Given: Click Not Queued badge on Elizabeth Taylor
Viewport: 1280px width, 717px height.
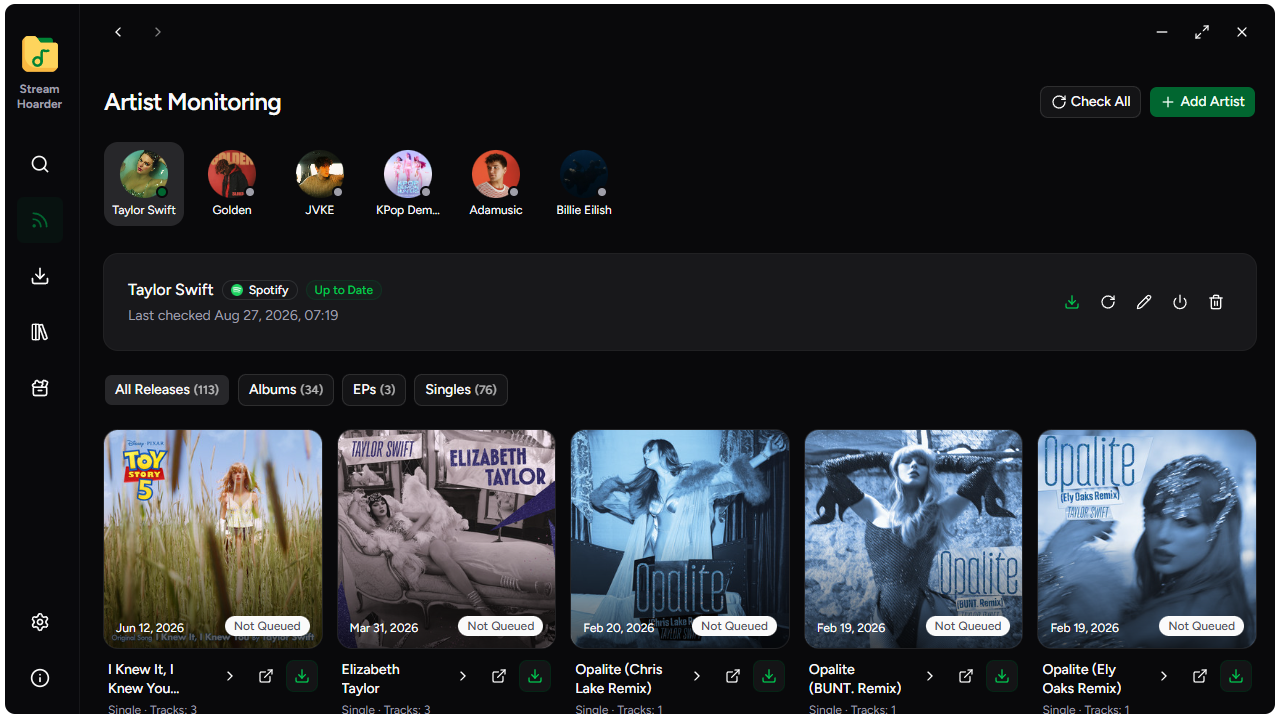Looking at the screenshot, I should coord(501,626).
